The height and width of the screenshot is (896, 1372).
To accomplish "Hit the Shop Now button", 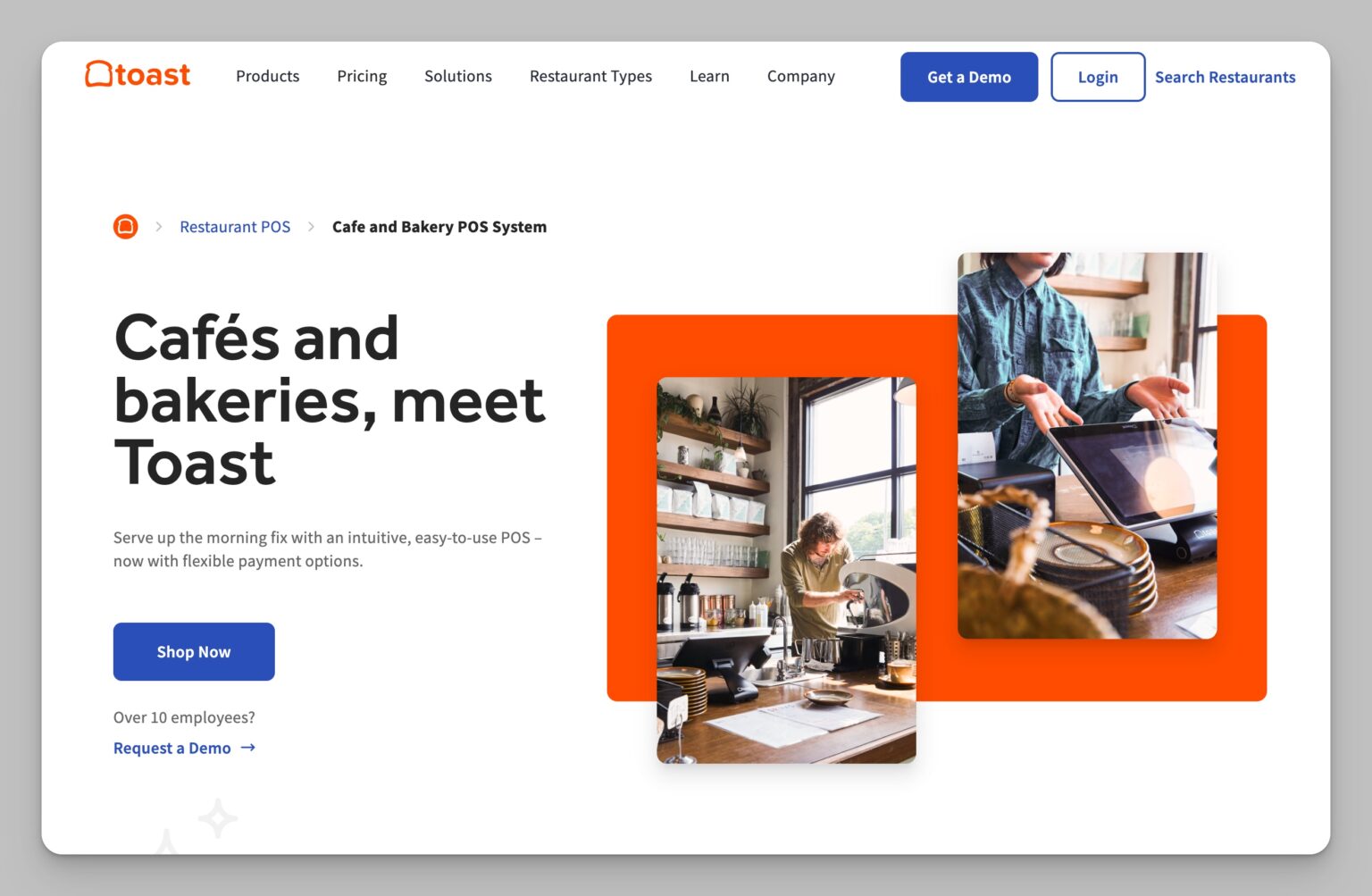I will point(194,652).
